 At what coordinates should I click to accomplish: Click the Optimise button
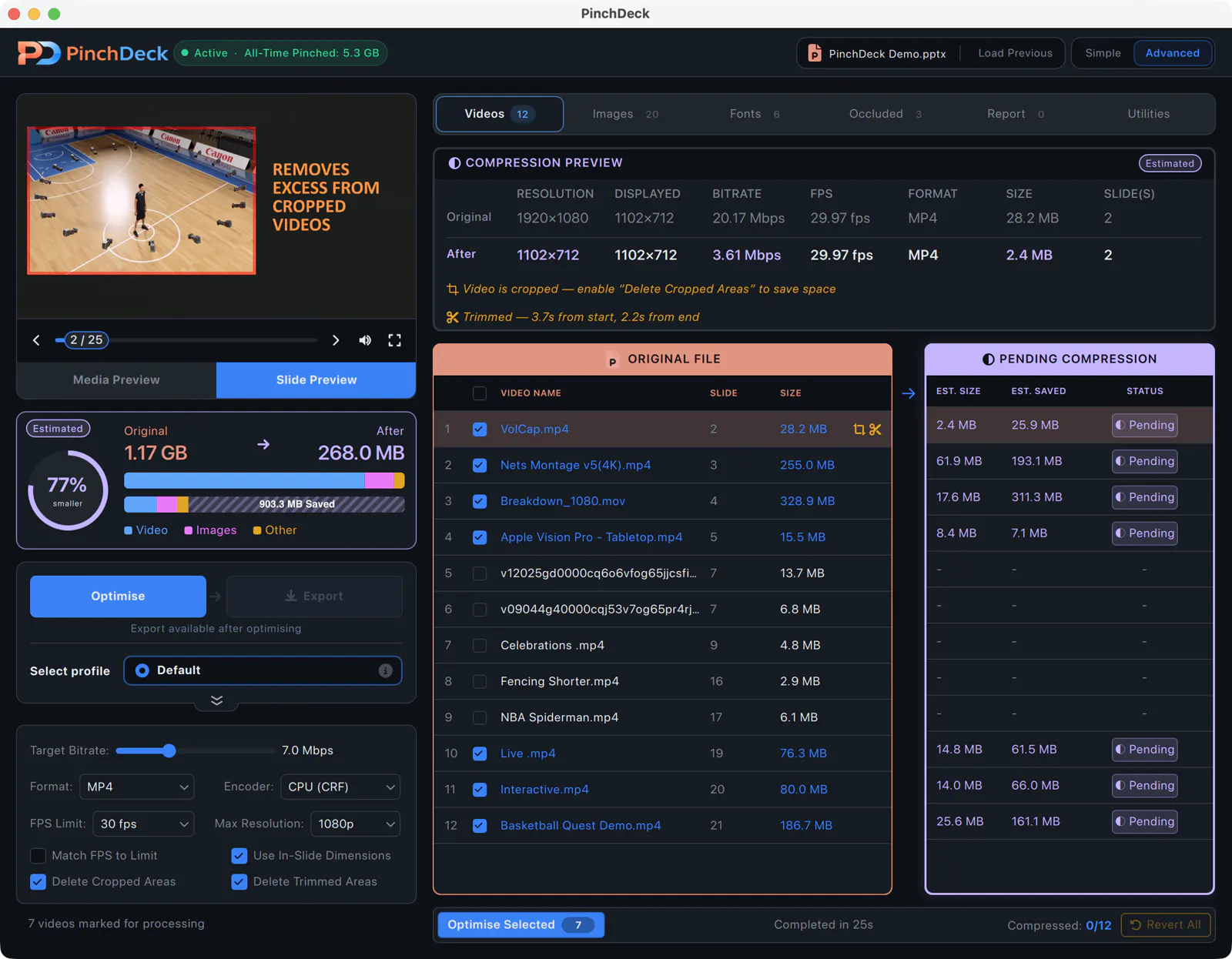click(118, 596)
